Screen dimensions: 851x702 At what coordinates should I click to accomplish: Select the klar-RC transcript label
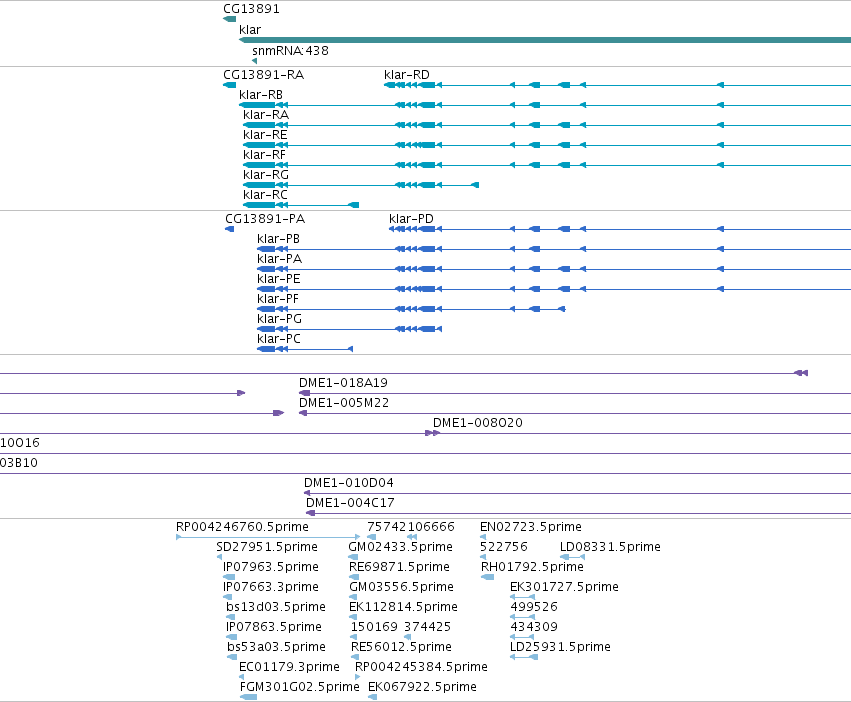point(265,195)
